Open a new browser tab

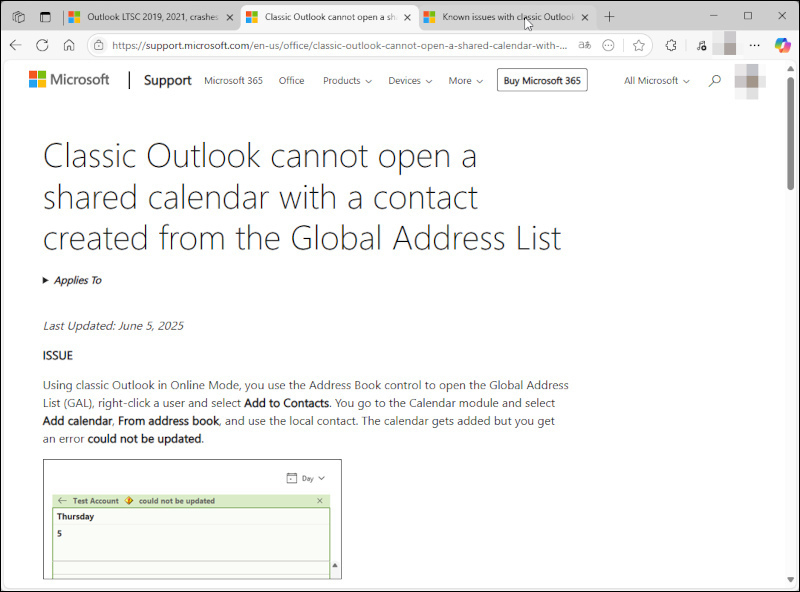pyautogui.click(x=609, y=17)
